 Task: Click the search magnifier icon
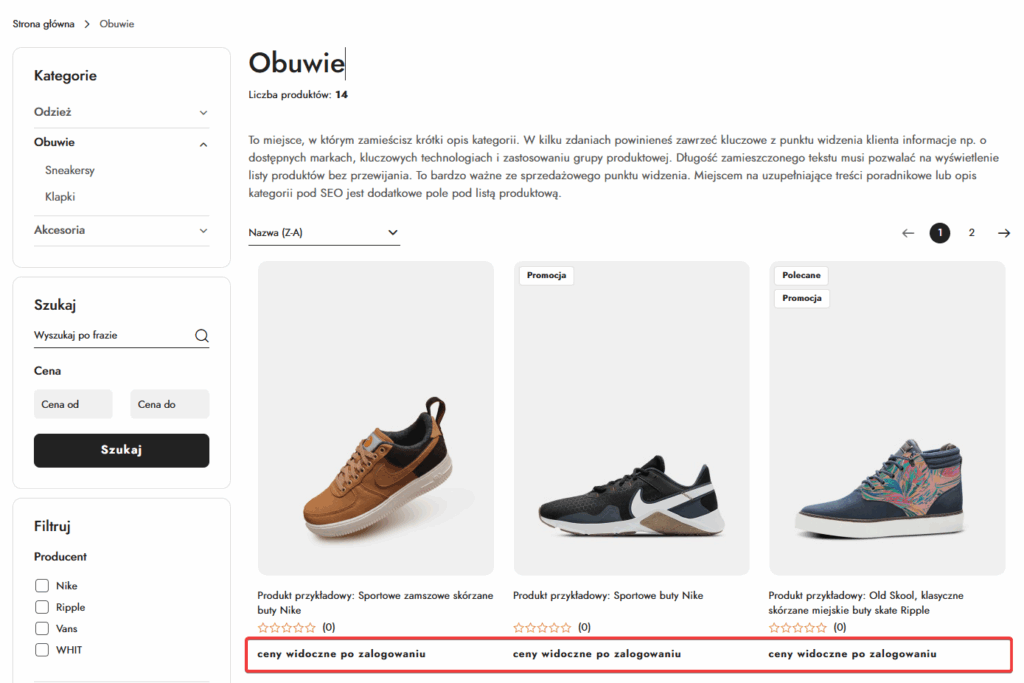pos(201,336)
